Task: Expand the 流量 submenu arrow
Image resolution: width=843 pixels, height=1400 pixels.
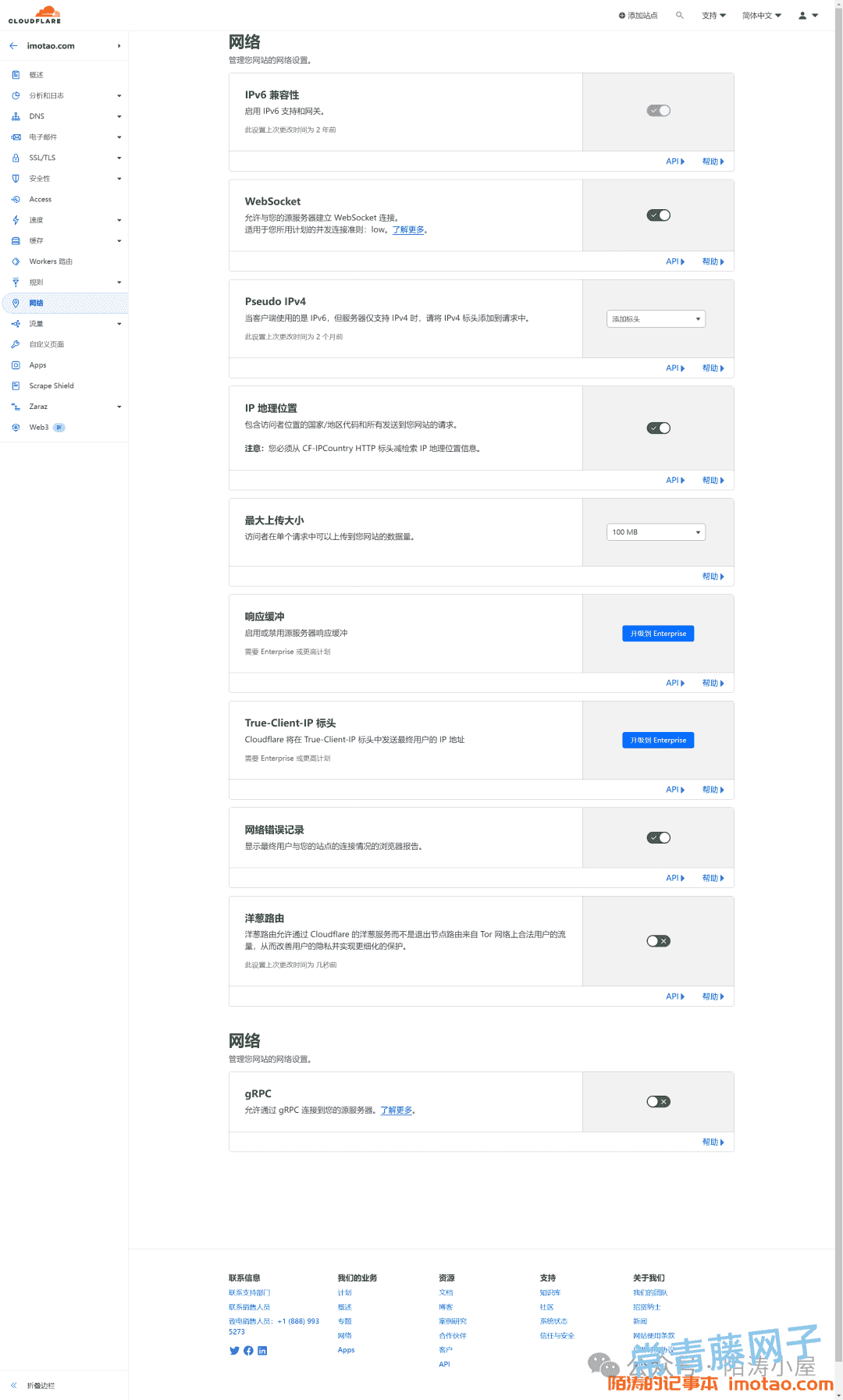Action: [119, 324]
